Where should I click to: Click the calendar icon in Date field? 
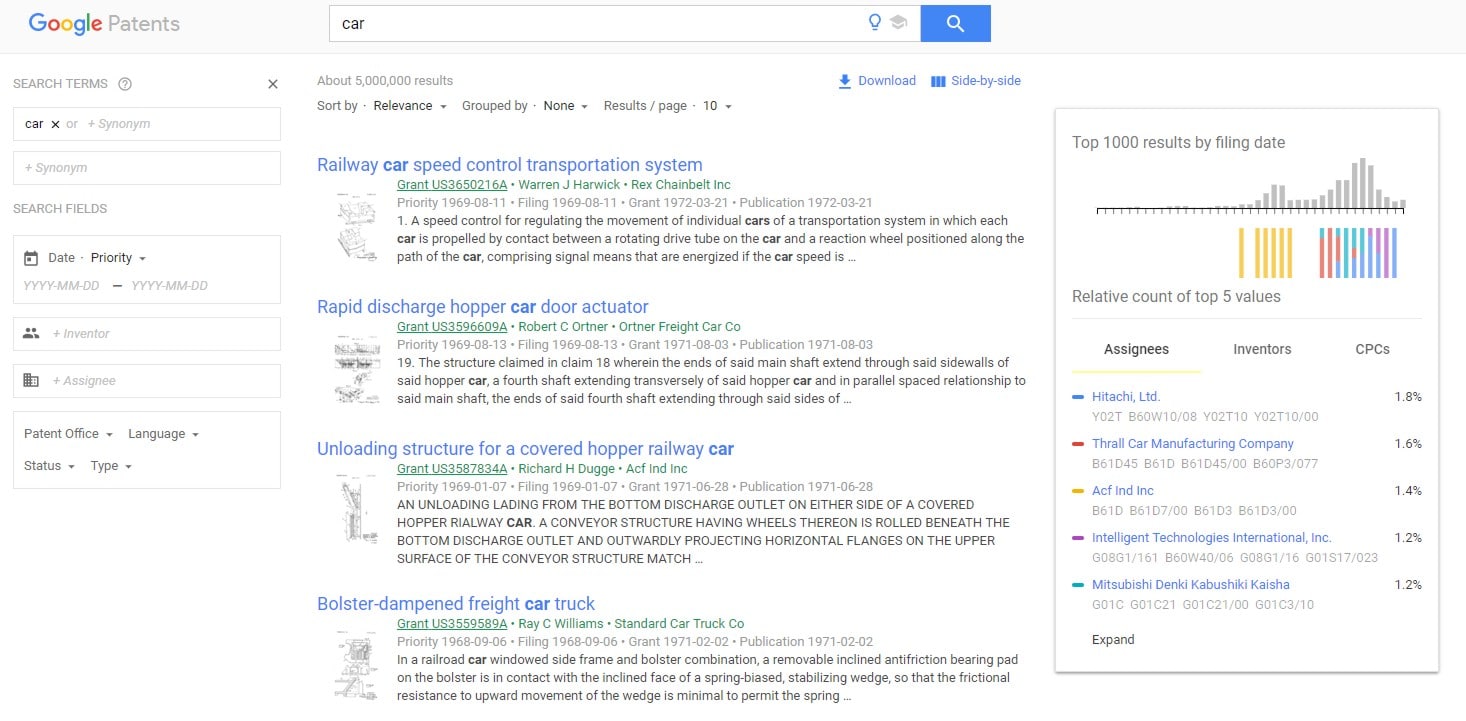31,258
